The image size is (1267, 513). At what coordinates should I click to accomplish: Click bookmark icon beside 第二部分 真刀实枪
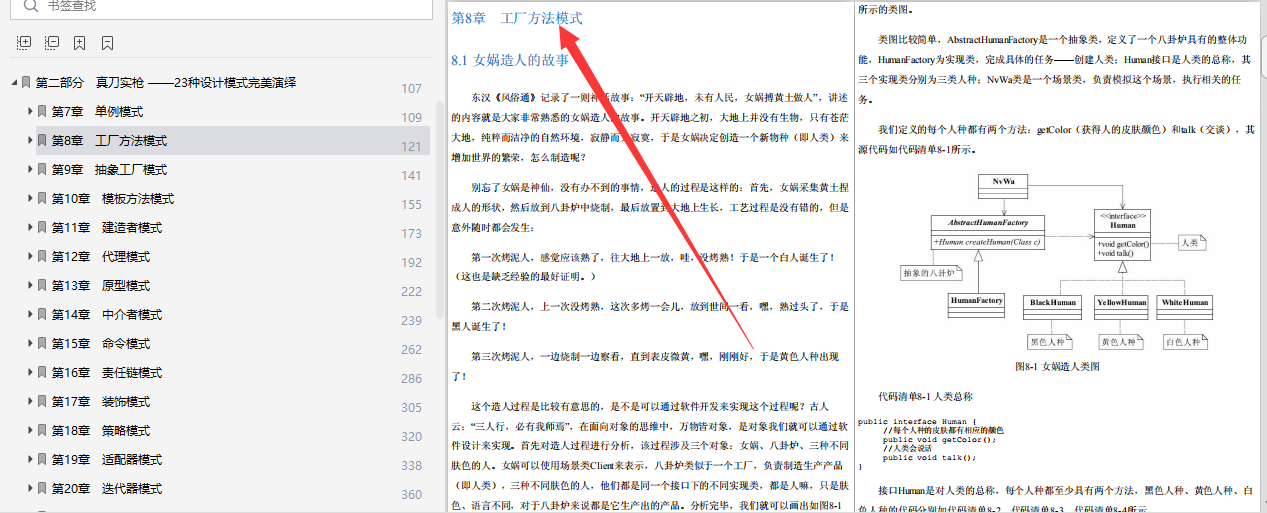point(26,83)
